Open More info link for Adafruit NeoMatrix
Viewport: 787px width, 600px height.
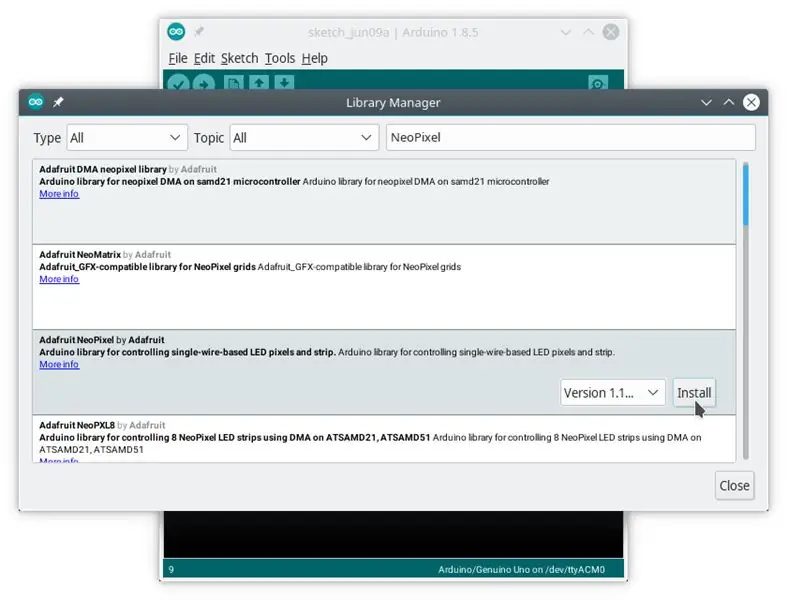pyautogui.click(x=59, y=279)
